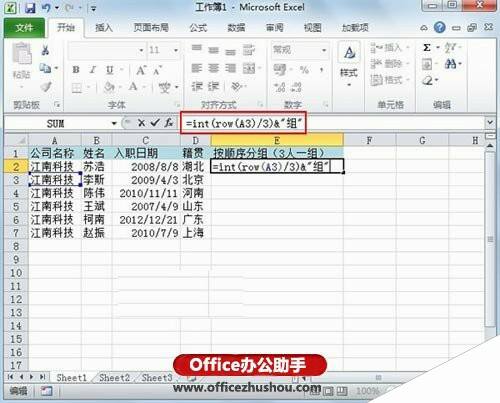Open the File (文件) tab
The width and height of the screenshot is (500, 403).
(x=24, y=28)
